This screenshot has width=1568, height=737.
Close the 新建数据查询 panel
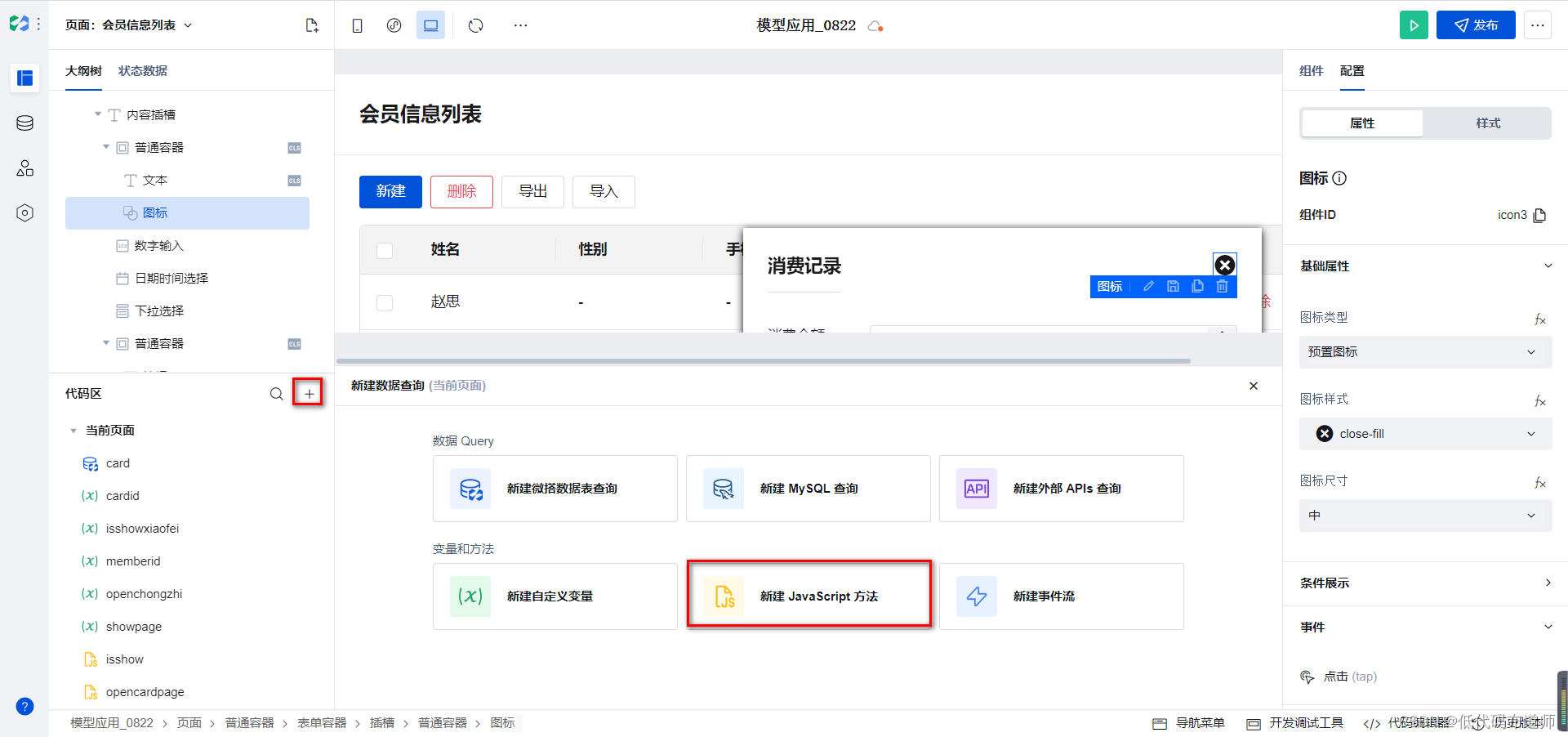pyautogui.click(x=1254, y=386)
